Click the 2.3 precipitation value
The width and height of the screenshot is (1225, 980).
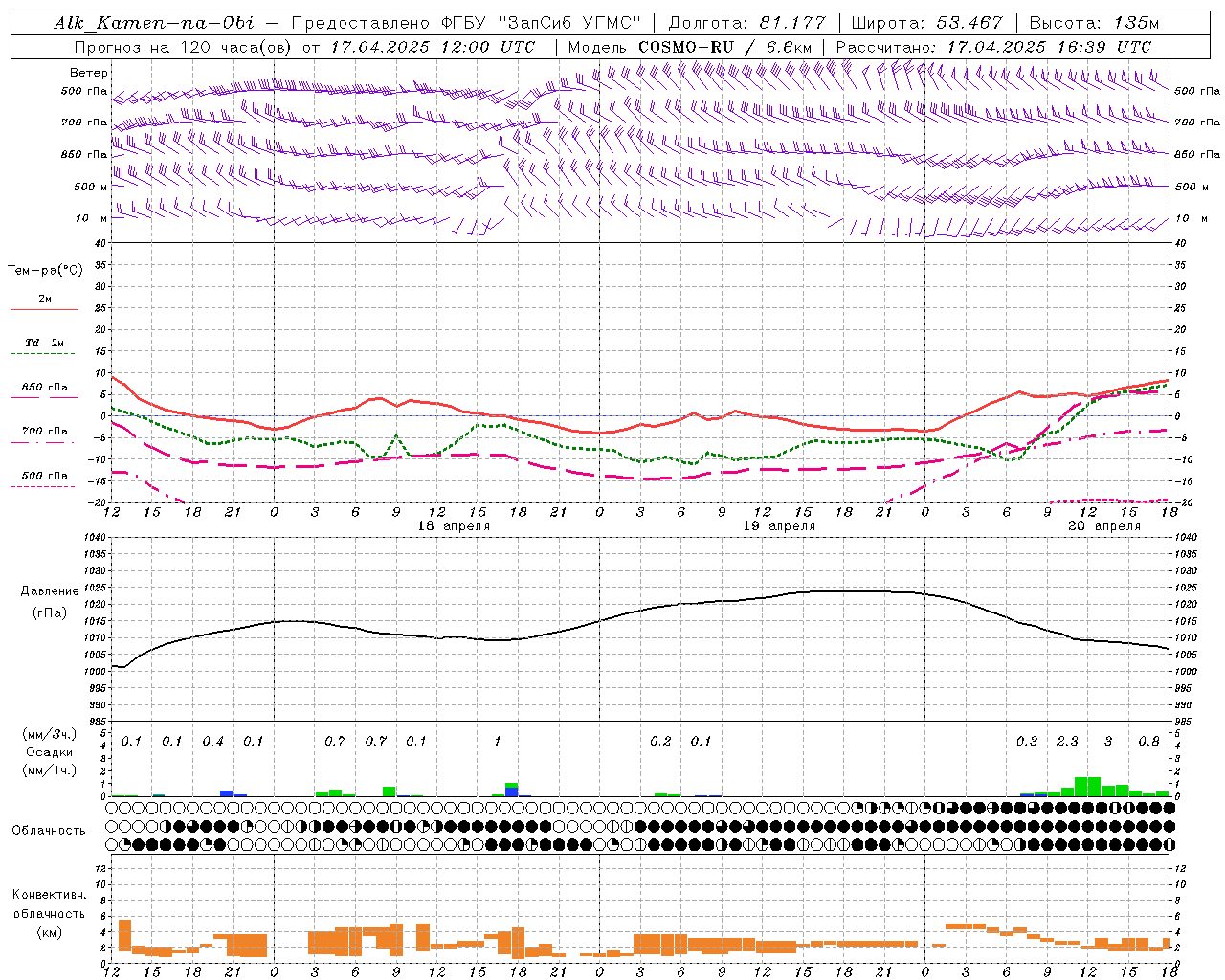pyautogui.click(x=1067, y=742)
